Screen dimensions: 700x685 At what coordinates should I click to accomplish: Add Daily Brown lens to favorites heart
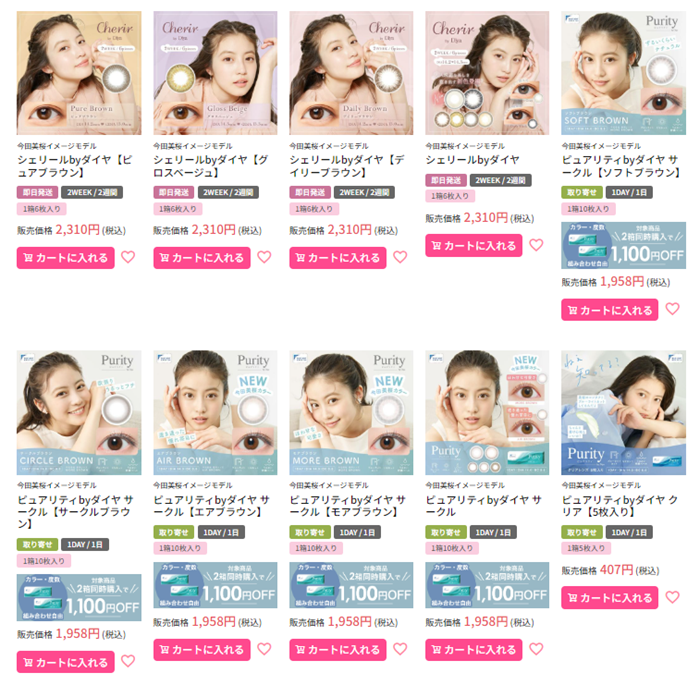click(400, 257)
